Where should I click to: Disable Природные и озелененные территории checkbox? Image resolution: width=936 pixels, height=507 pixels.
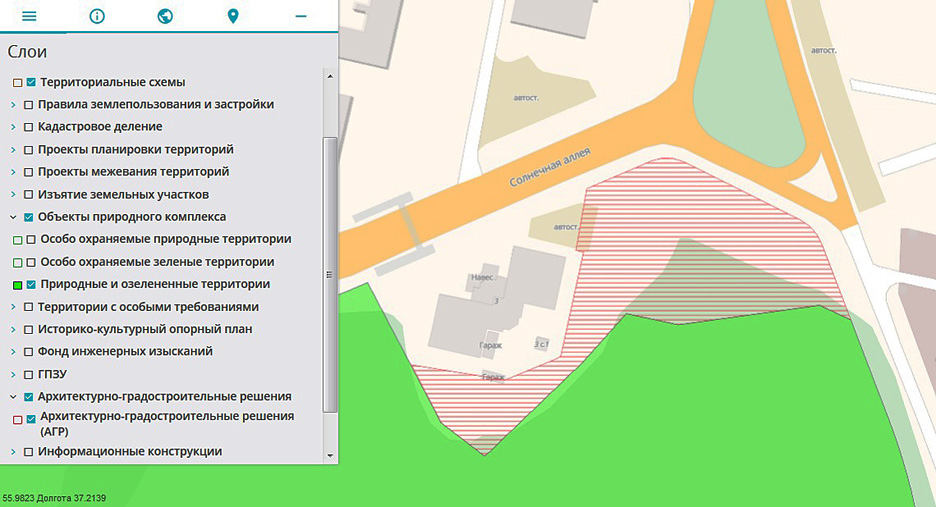(x=32, y=285)
